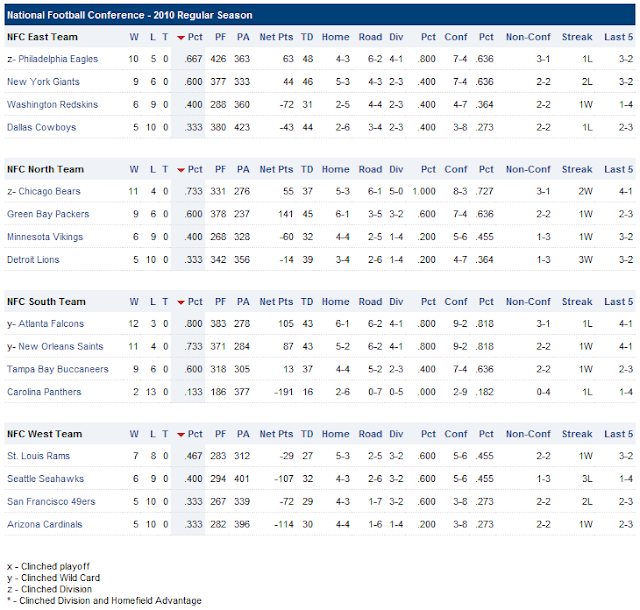
Task: Open the Detroit Lions team link
Action: coord(33,260)
